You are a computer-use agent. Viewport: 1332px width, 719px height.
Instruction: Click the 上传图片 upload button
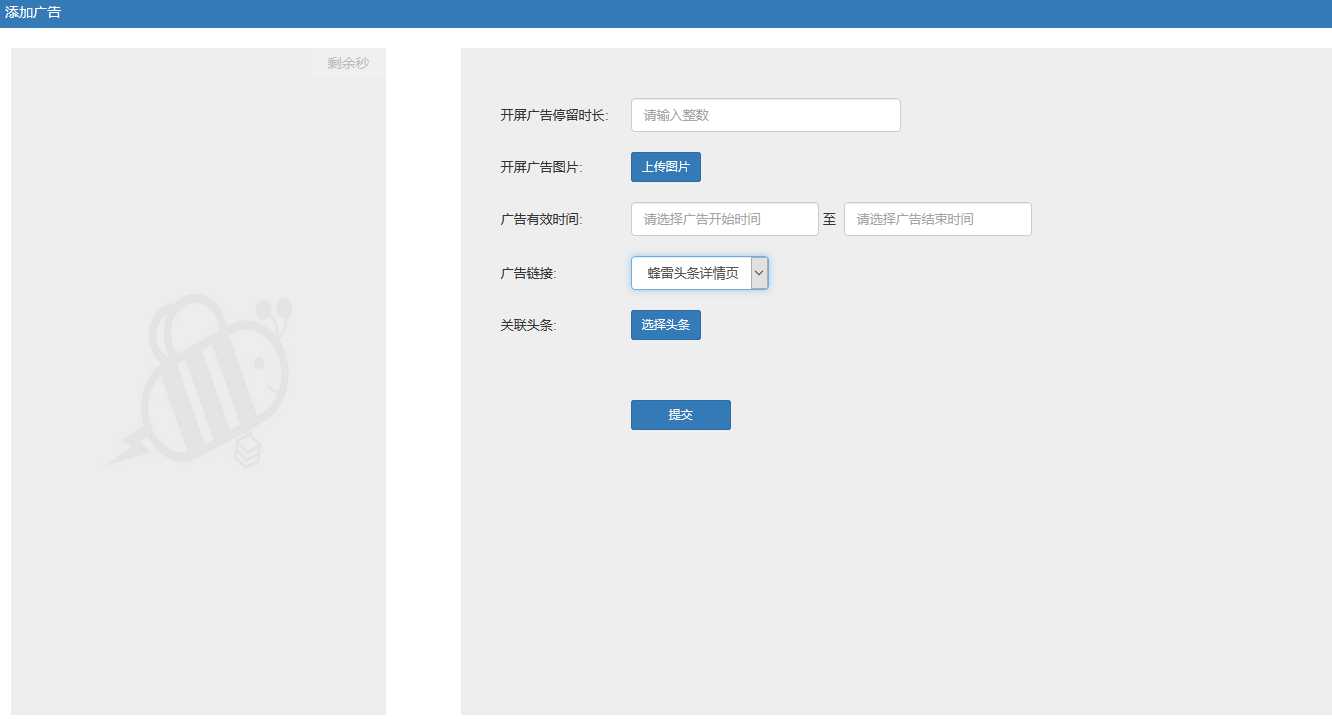665,167
